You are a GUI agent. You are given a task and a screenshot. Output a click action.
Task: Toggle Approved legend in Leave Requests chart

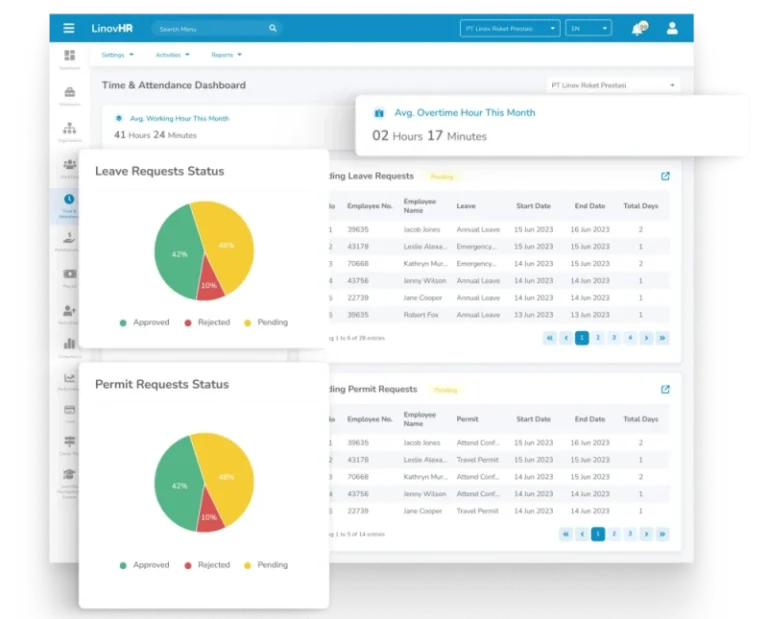click(x=145, y=323)
